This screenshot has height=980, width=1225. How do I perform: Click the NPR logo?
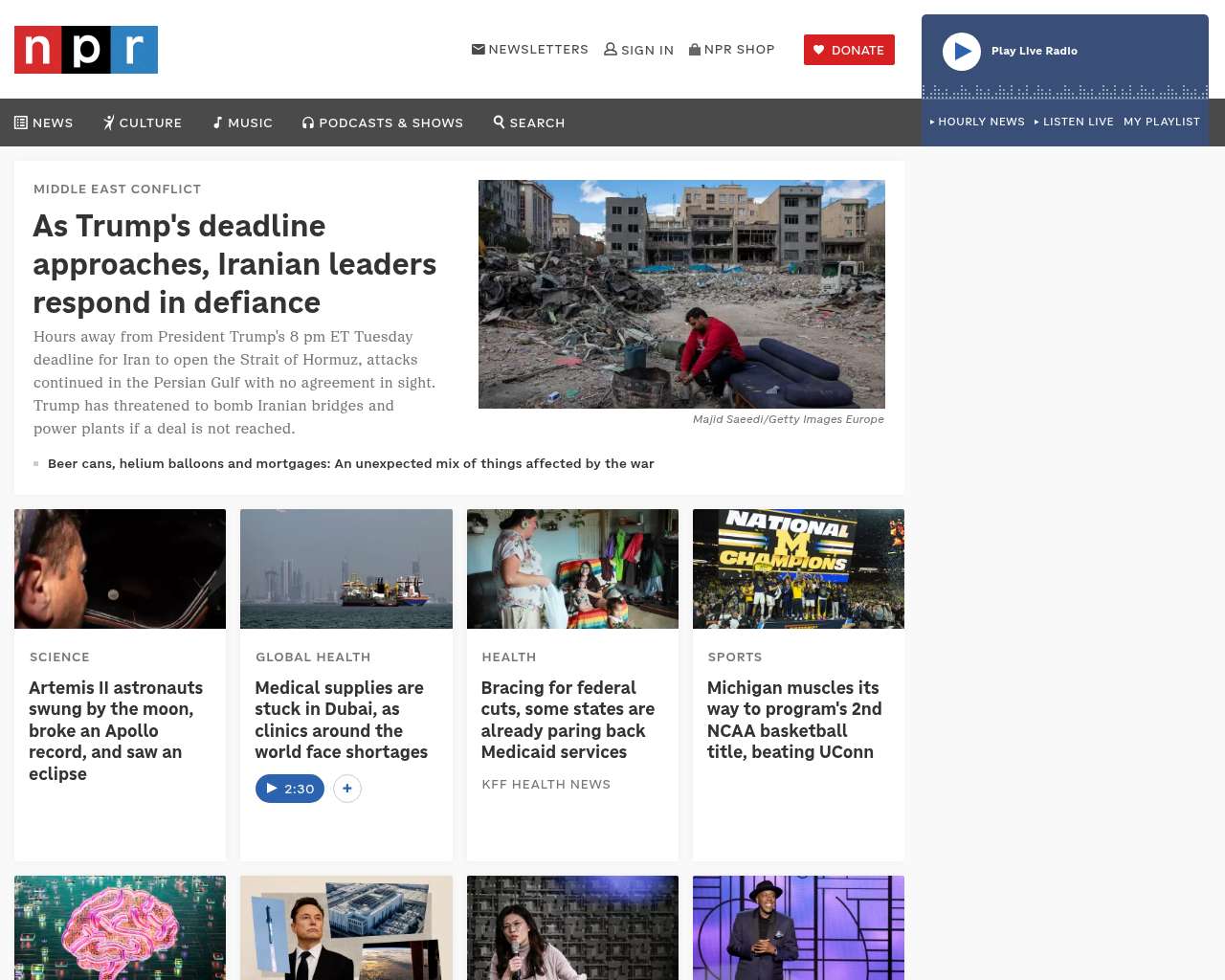(86, 50)
